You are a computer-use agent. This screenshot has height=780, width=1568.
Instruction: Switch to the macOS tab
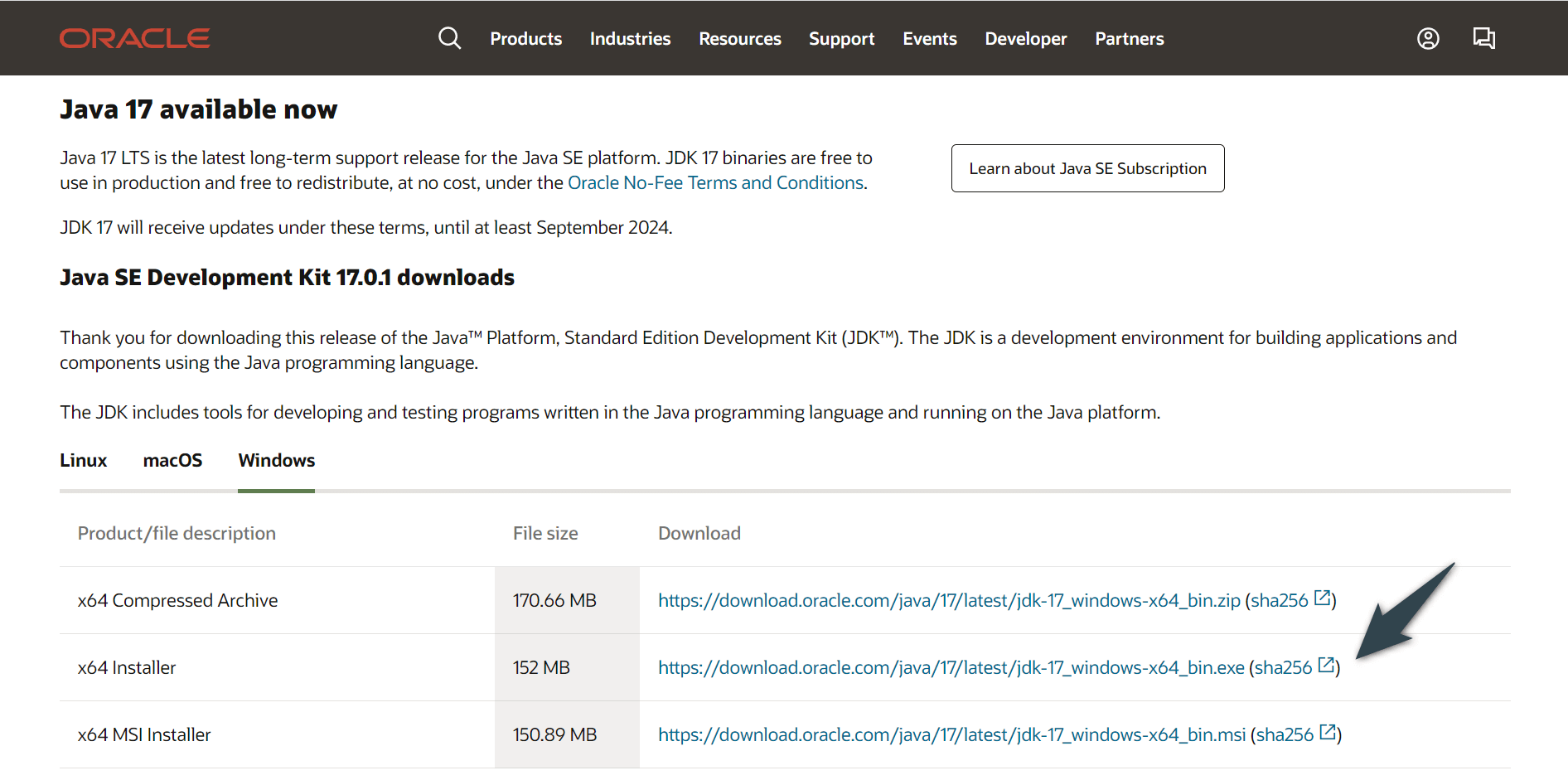[172, 461]
